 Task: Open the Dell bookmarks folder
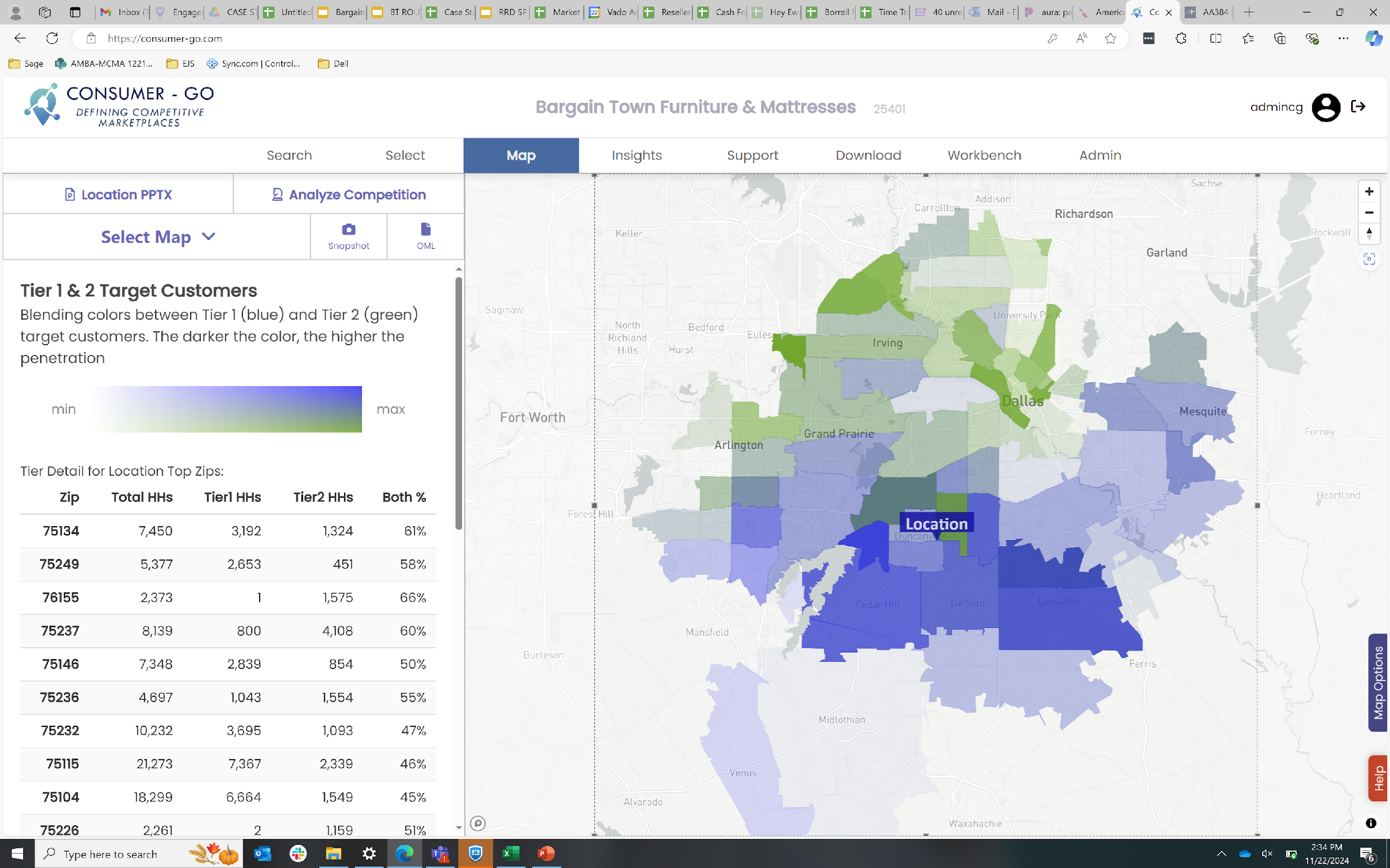[x=333, y=64]
